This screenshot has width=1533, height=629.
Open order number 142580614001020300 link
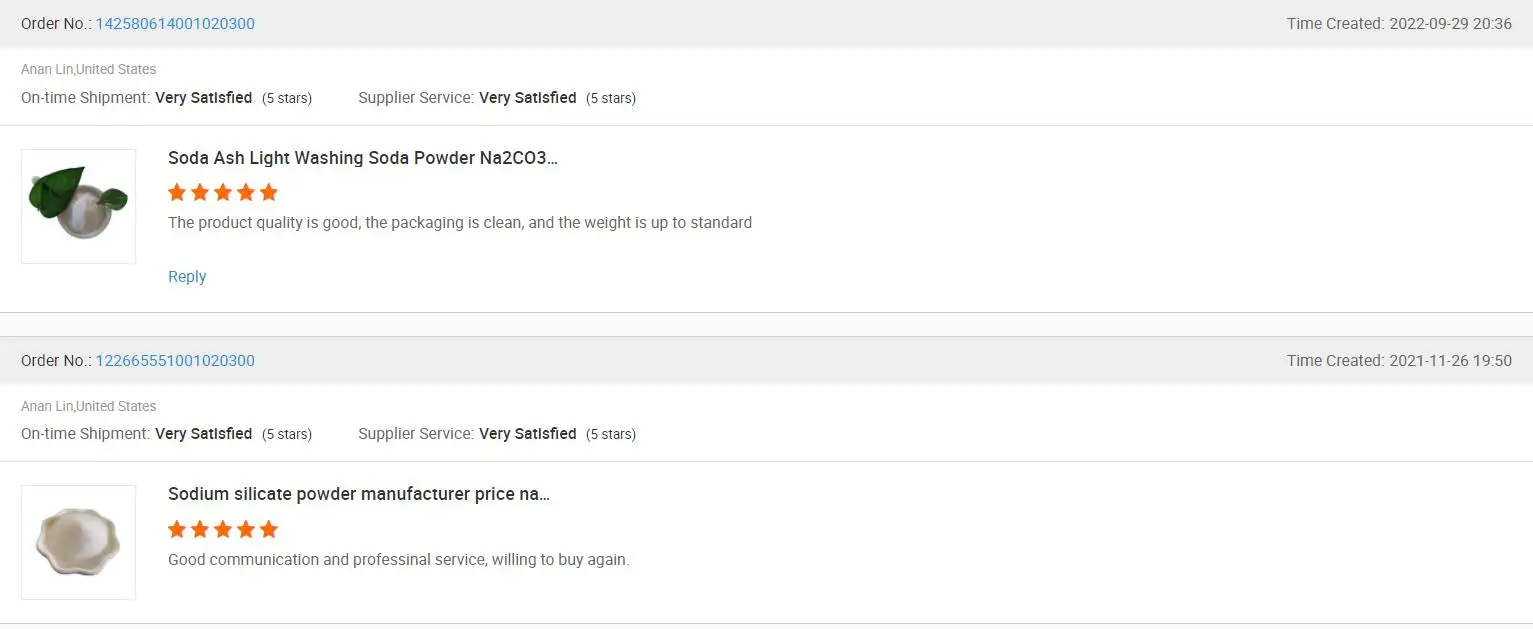point(175,24)
